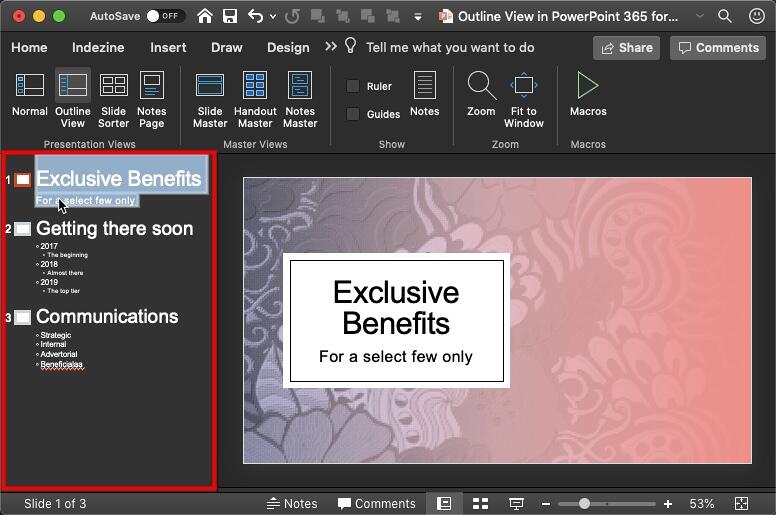Click the 53% zoom level

pos(701,504)
